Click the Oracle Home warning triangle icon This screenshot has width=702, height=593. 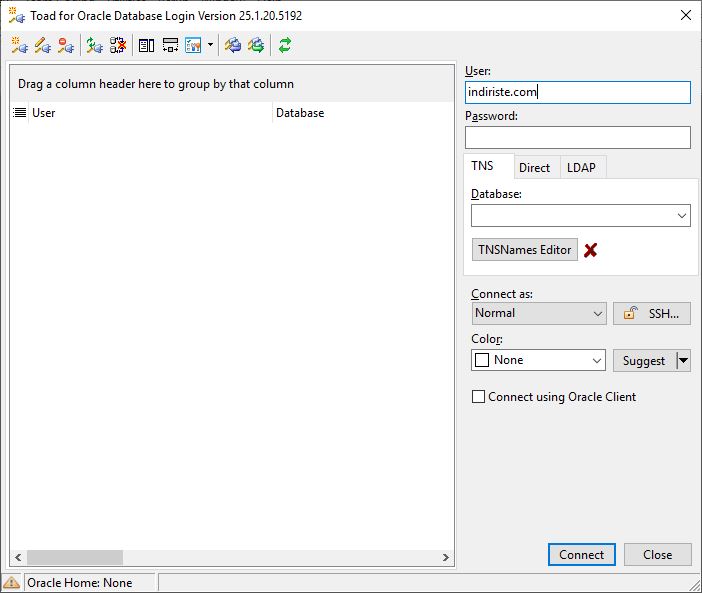click(x=11, y=583)
